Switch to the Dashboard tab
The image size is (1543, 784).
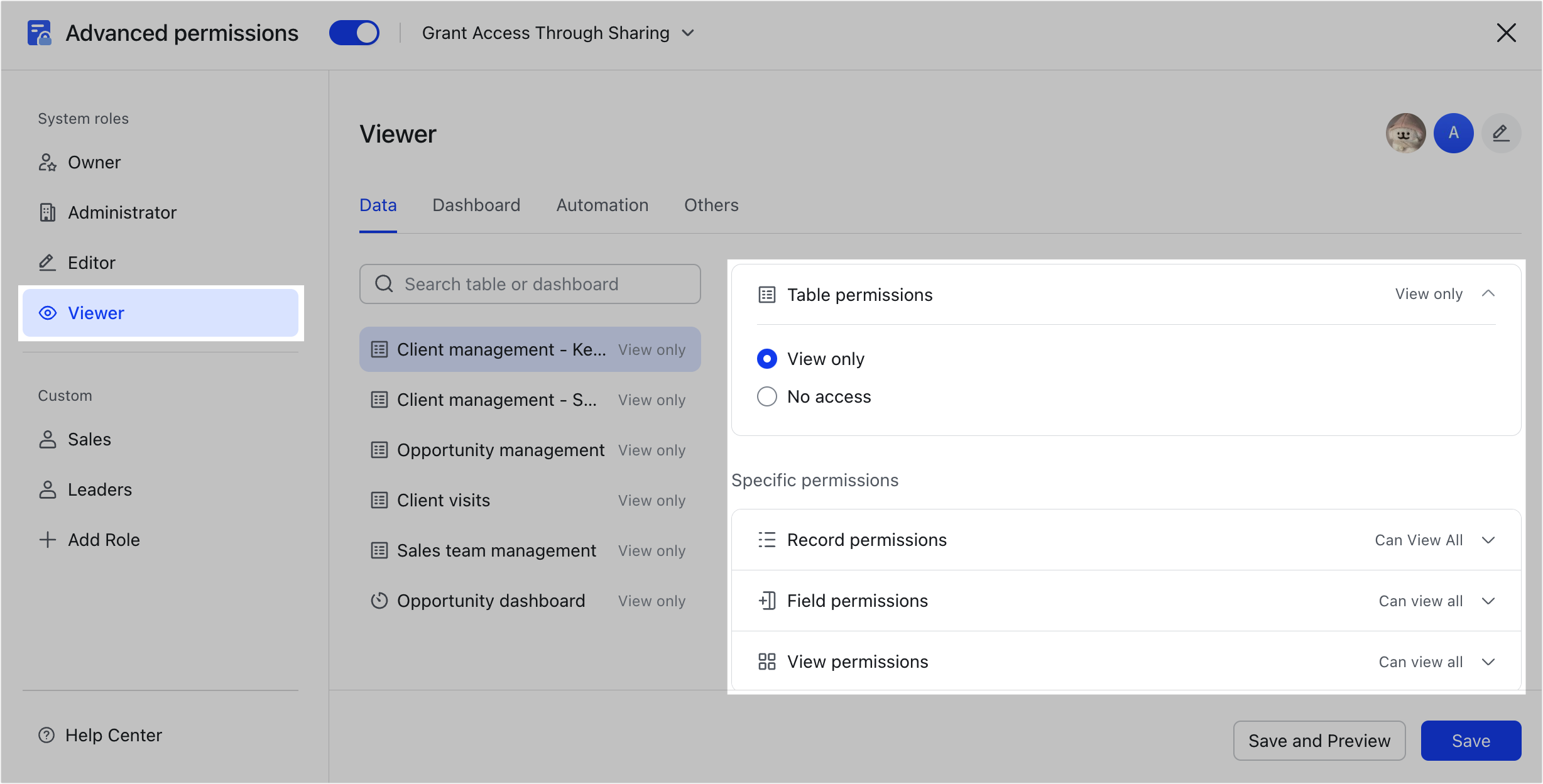tap(476, 205)
